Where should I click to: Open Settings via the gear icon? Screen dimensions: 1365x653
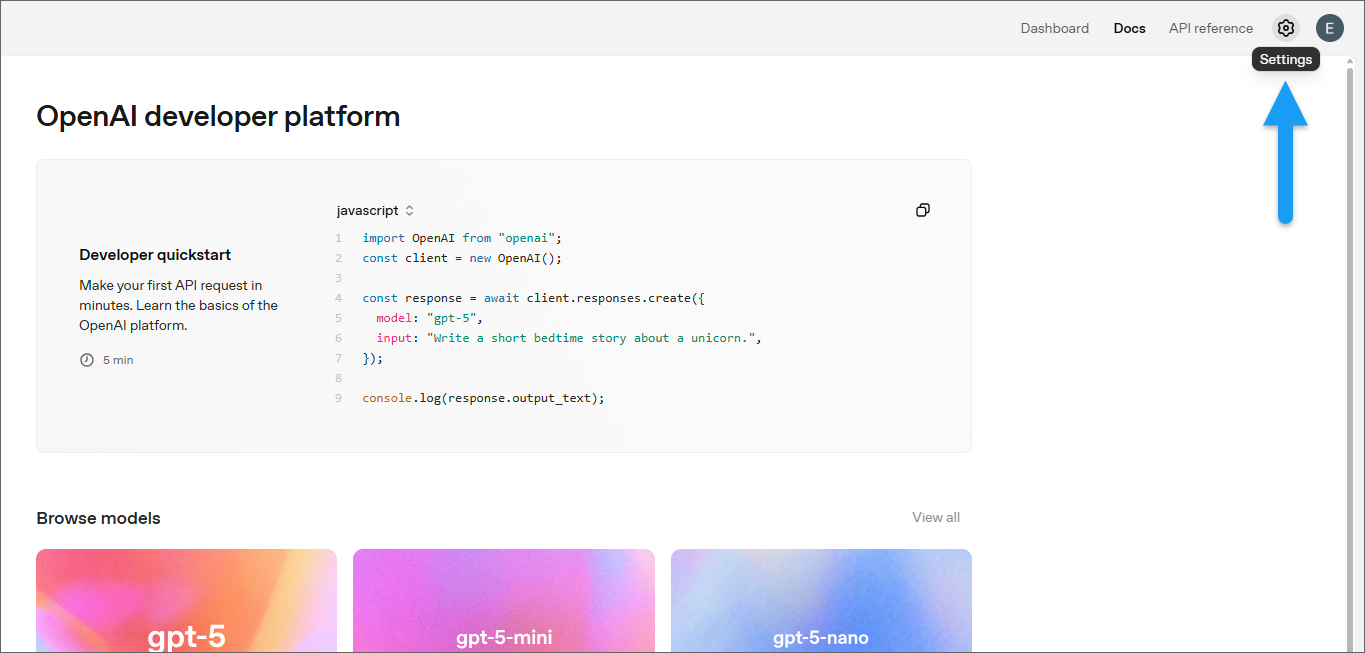point(1286,28)
